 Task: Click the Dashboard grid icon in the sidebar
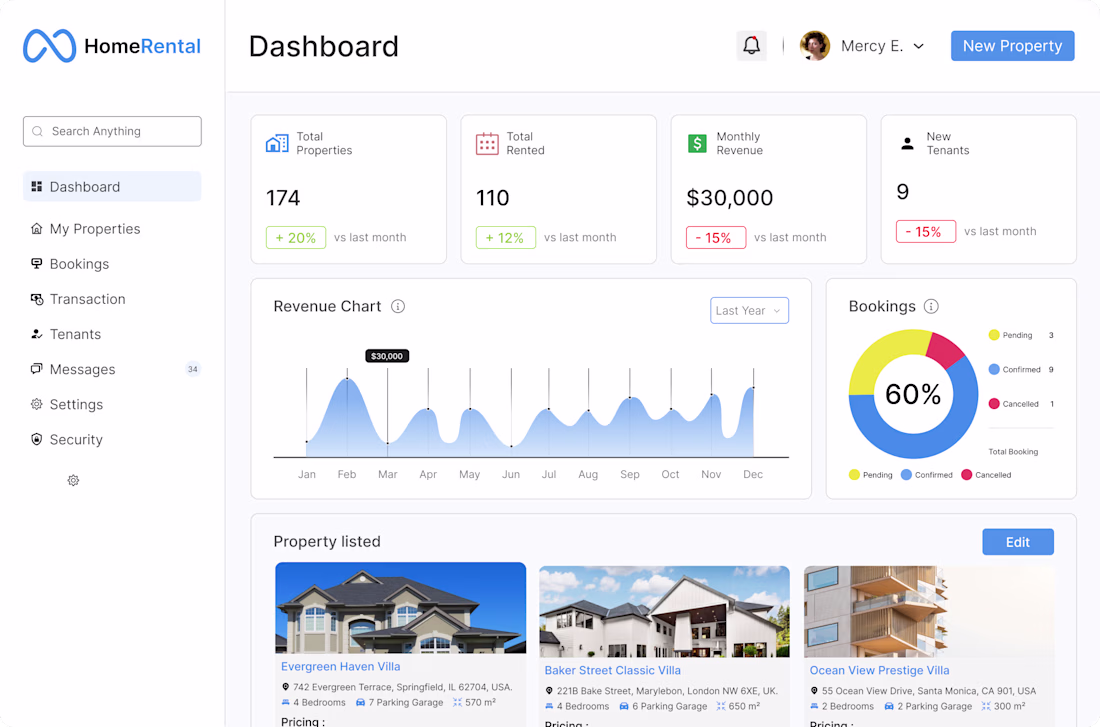coord(36,187)
